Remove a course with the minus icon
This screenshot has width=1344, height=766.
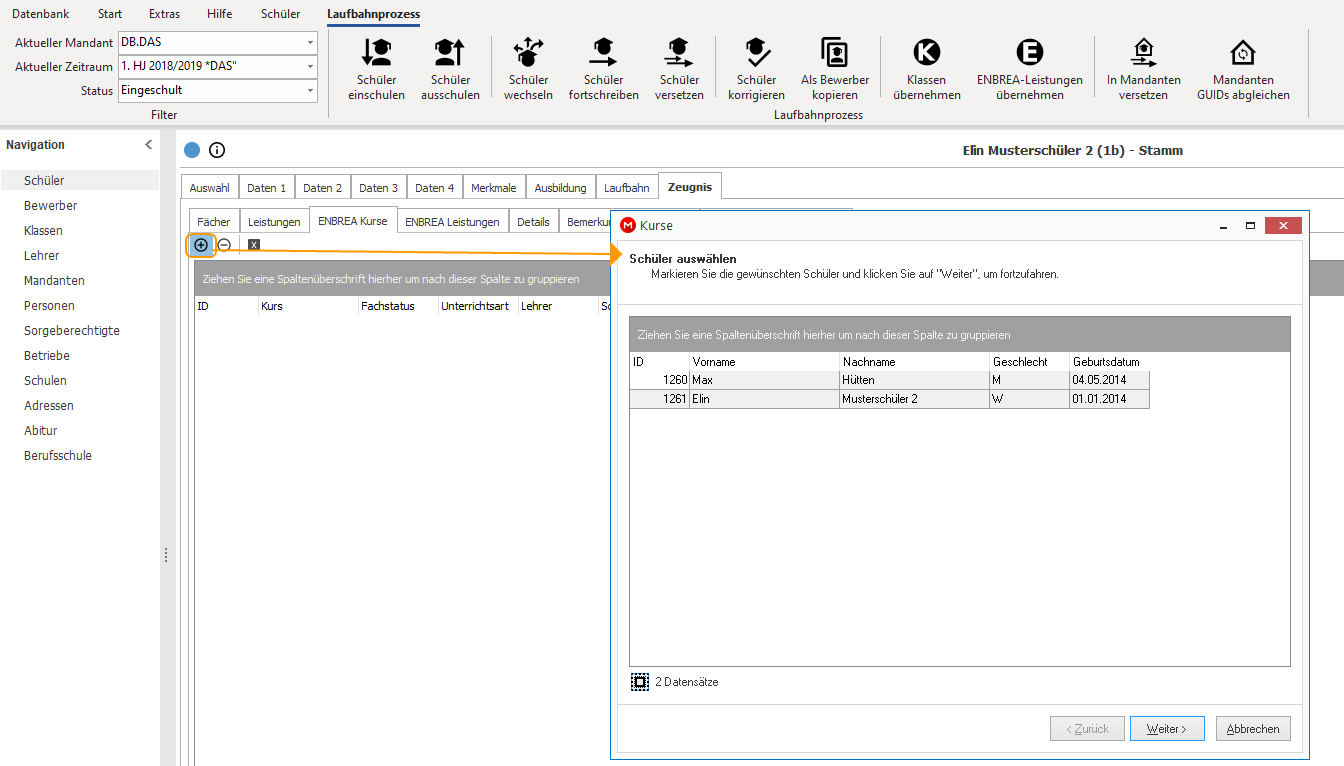[224, 245]
